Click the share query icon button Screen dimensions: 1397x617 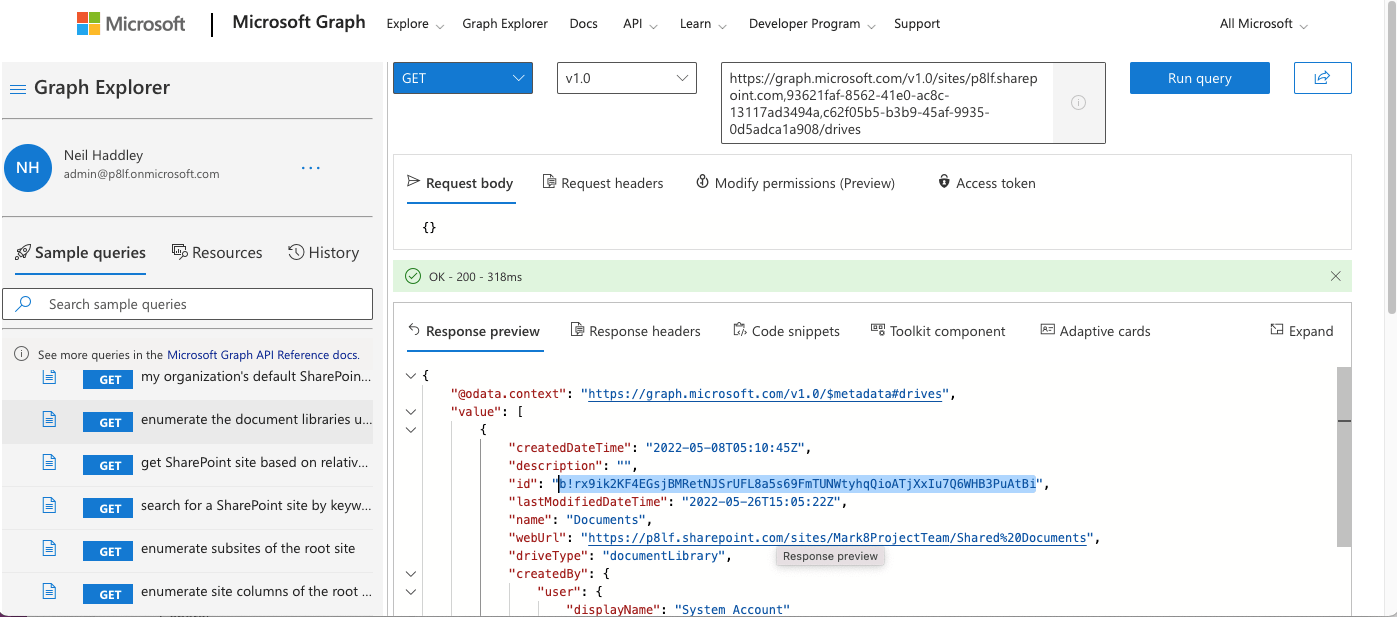point(1322,78)
